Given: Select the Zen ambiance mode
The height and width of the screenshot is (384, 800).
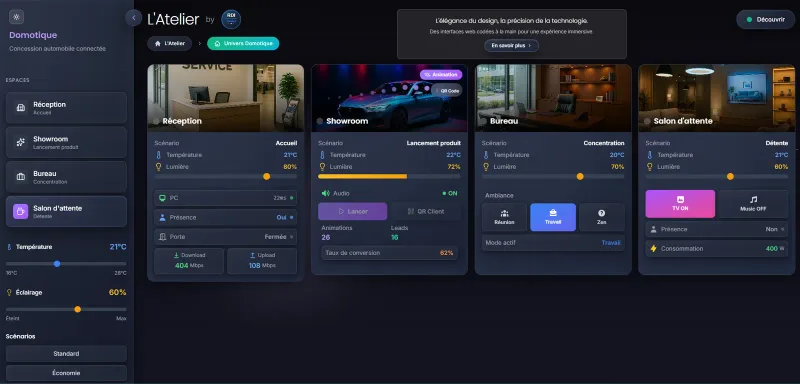Looking at the screenshot, I should 602,217.
